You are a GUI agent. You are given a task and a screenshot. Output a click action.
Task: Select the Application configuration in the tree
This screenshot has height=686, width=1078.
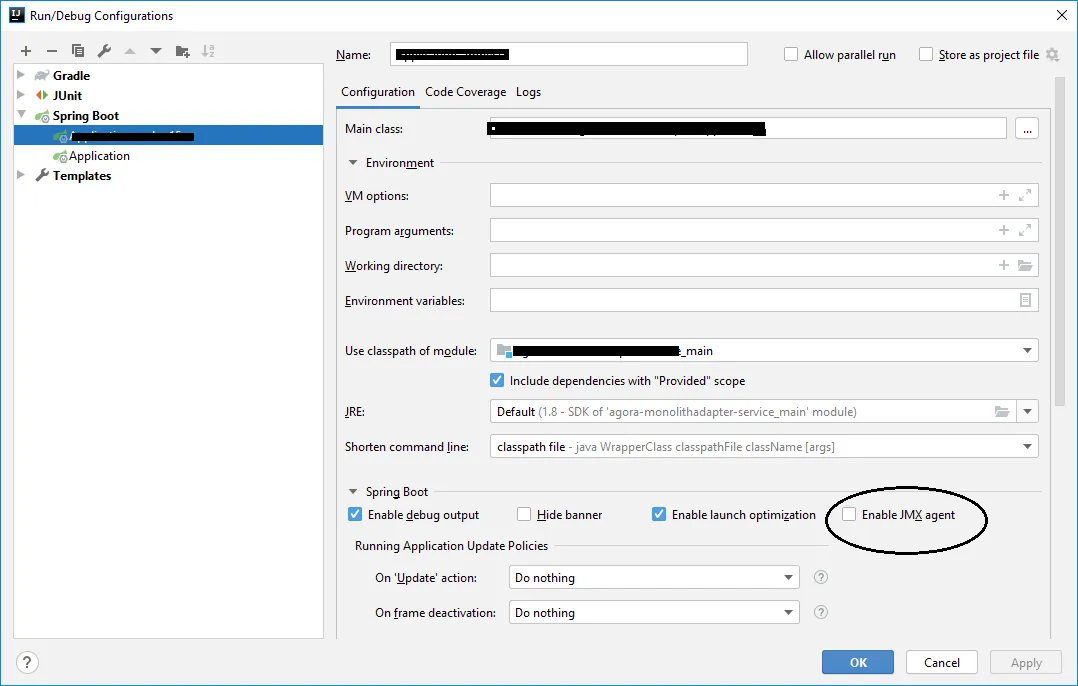[x=99, y=155]
